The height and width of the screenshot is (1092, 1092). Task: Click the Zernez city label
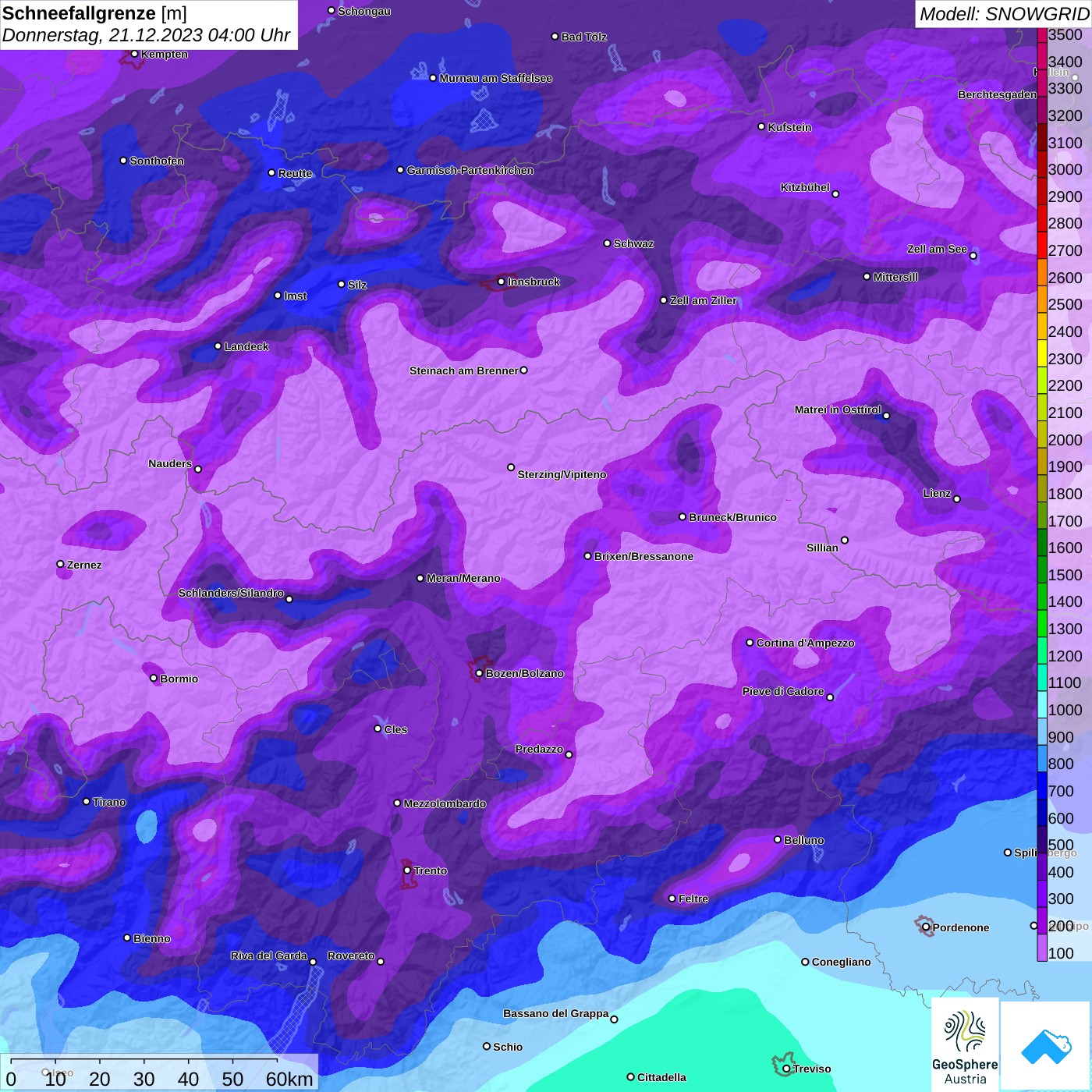pyautogui.click(x=84, y=565)
